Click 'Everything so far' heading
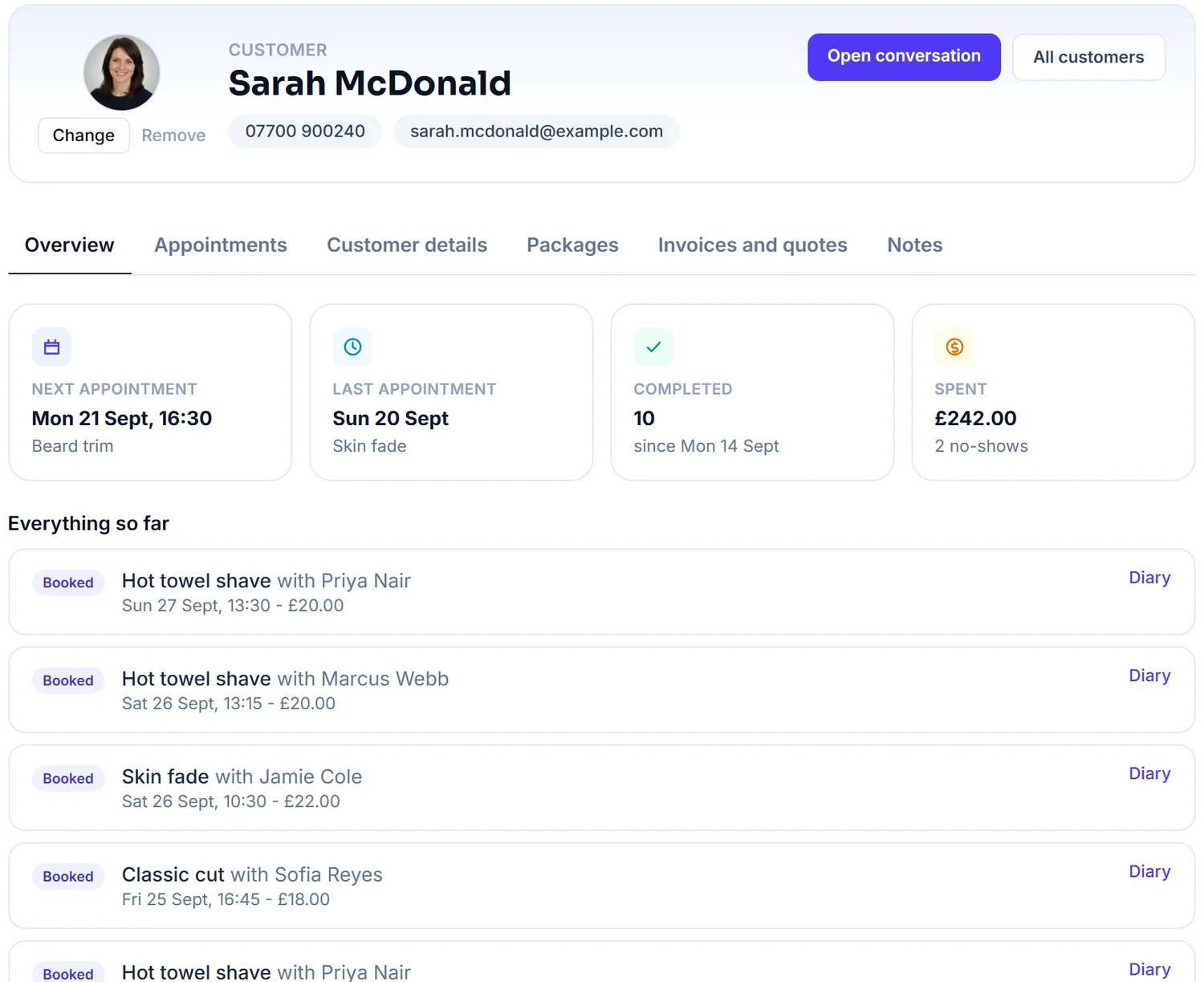Viewport: 1204px width, 982px height. 88,523
